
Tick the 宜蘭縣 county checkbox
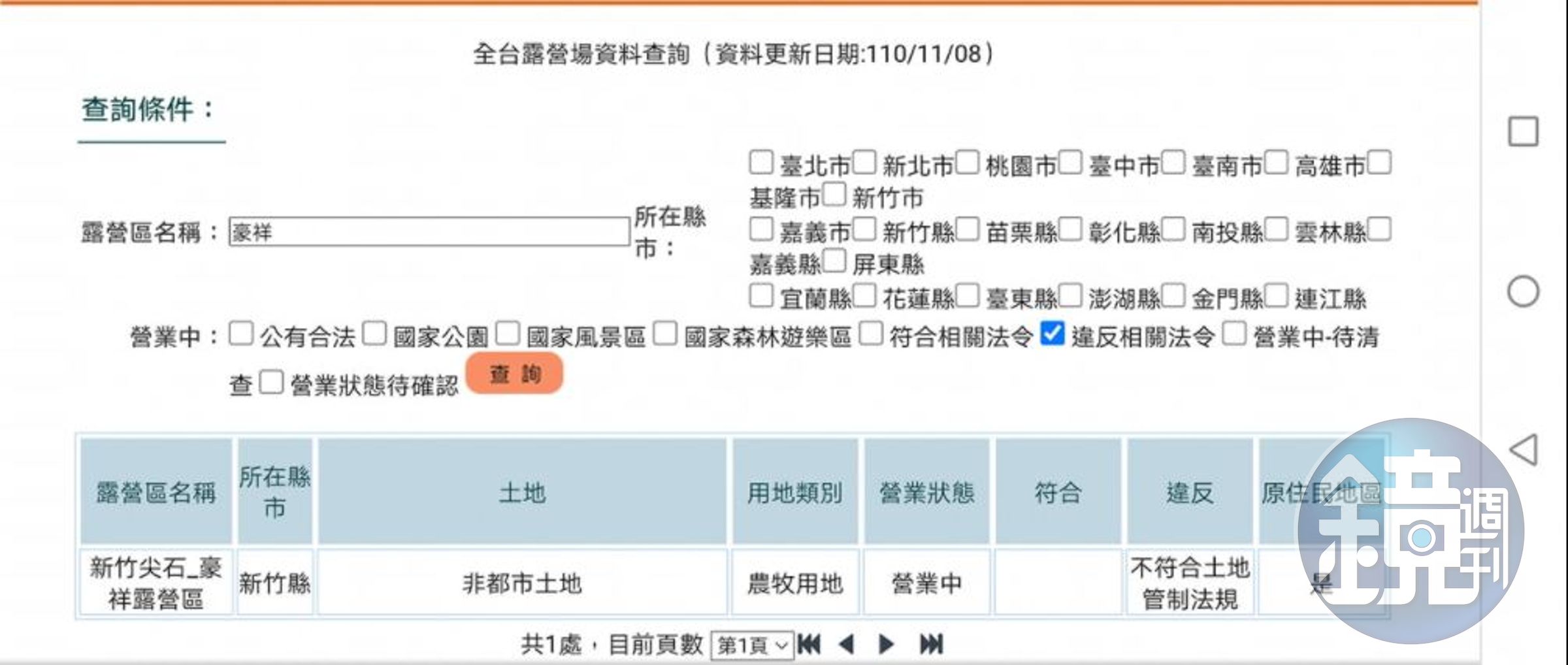(761, 295)
